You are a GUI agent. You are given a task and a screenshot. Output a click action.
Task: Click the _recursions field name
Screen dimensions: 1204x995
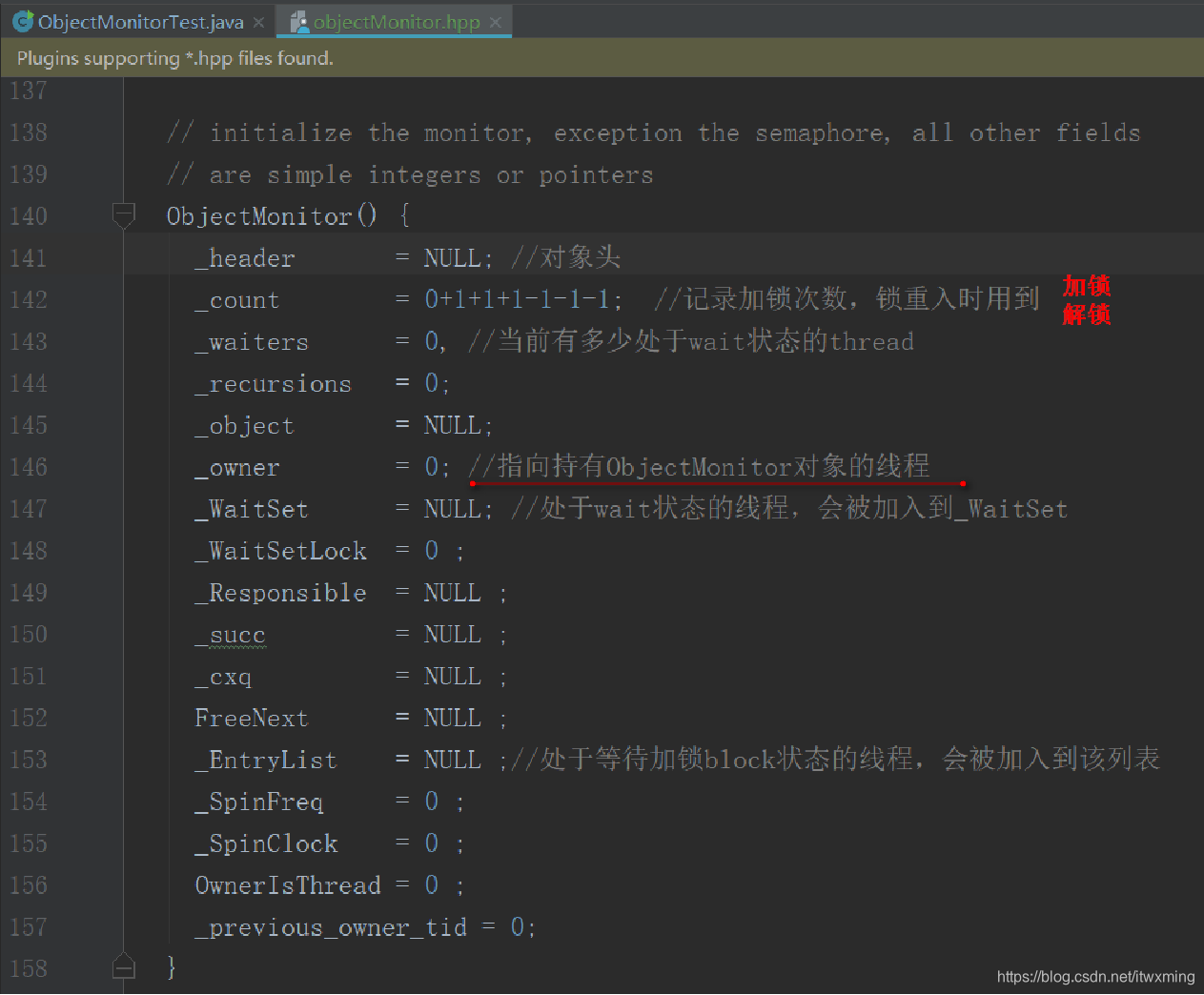tap(274, 384)
